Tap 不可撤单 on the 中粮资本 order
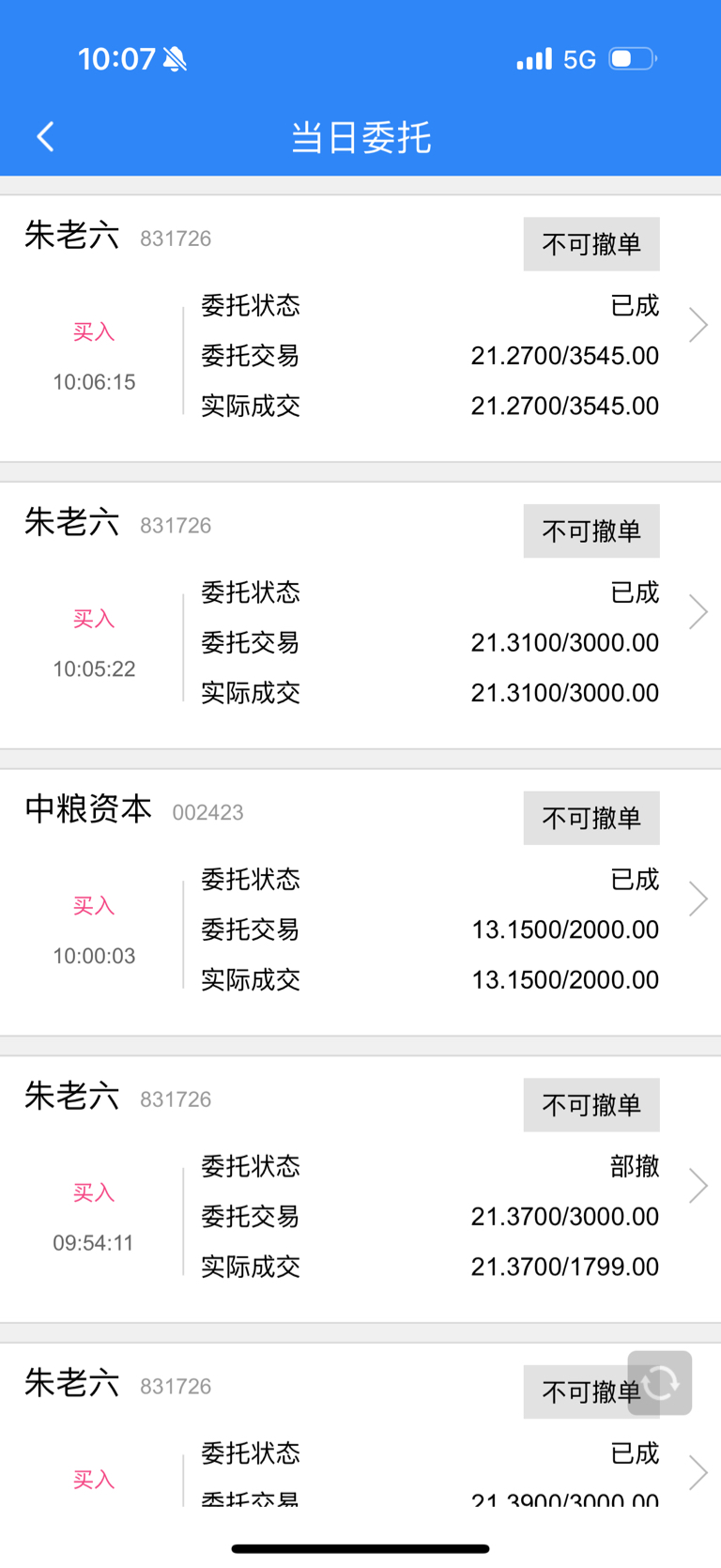Screen dimensions: 721x1568 point(591,818)
